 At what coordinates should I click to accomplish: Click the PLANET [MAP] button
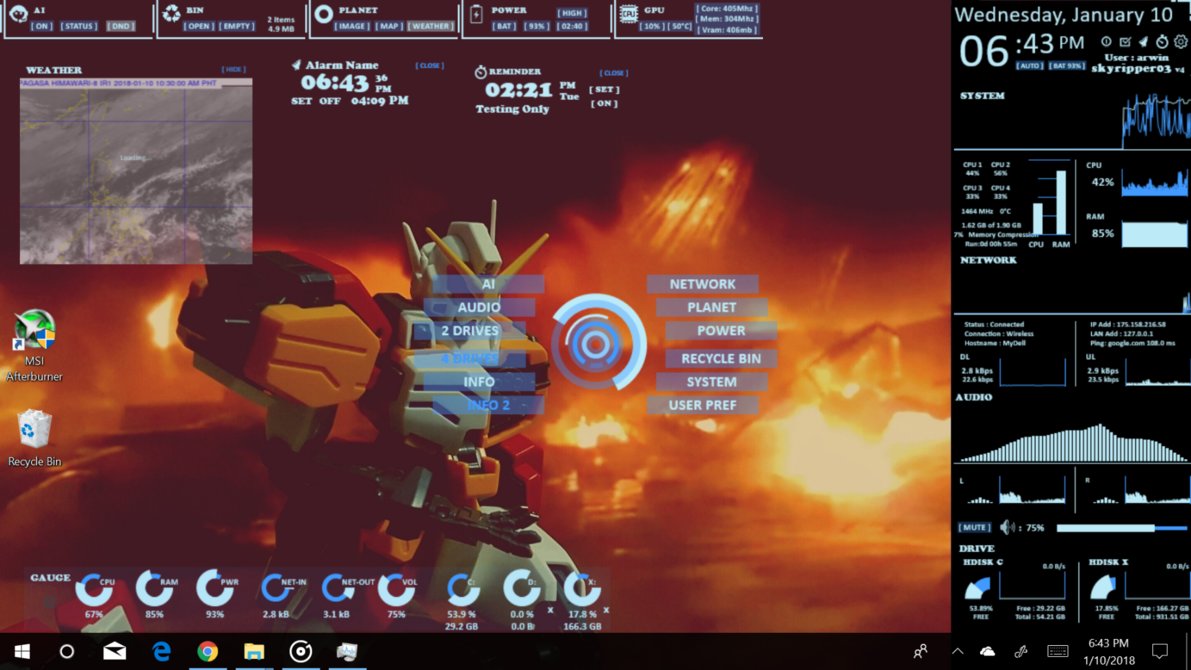tap(390, 26)
